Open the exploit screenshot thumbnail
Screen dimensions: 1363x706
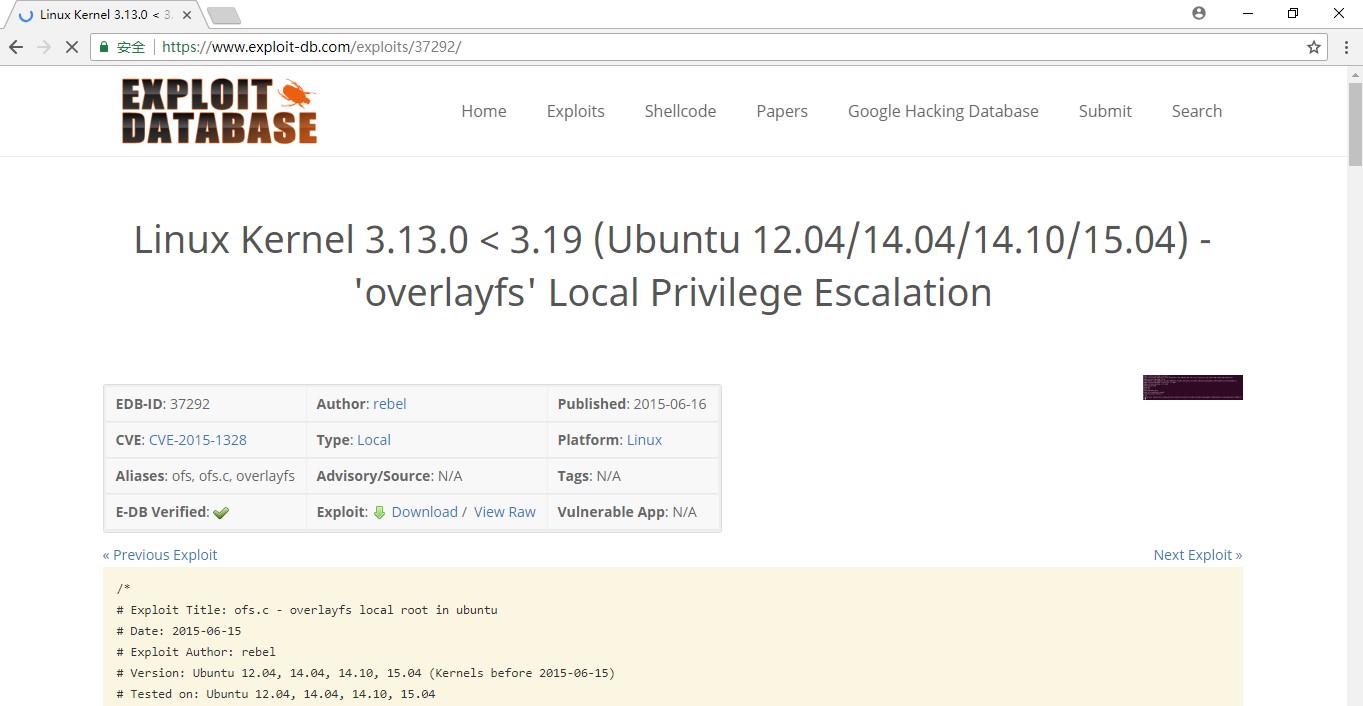(1192, 387)
